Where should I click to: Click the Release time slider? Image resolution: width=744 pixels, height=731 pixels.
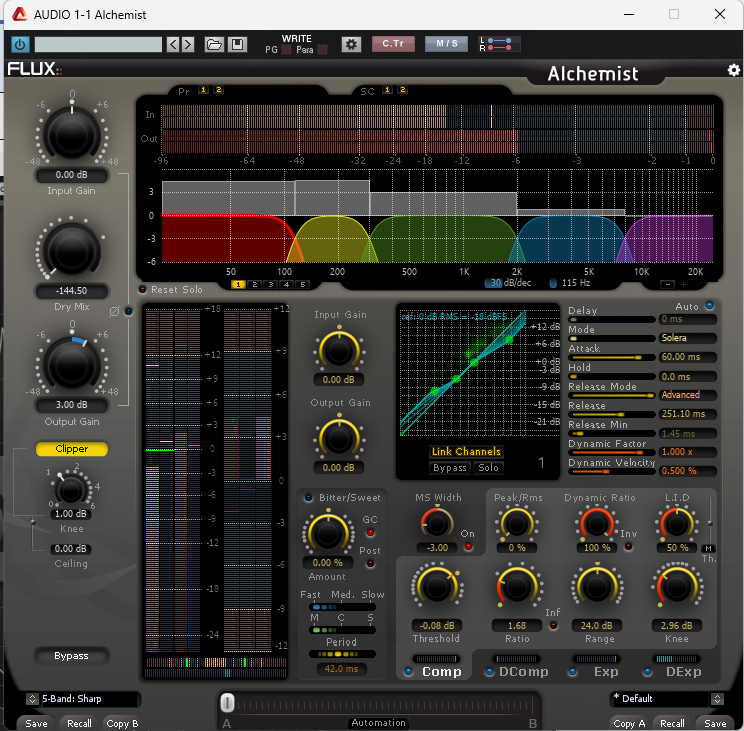(x=612, y=414)
